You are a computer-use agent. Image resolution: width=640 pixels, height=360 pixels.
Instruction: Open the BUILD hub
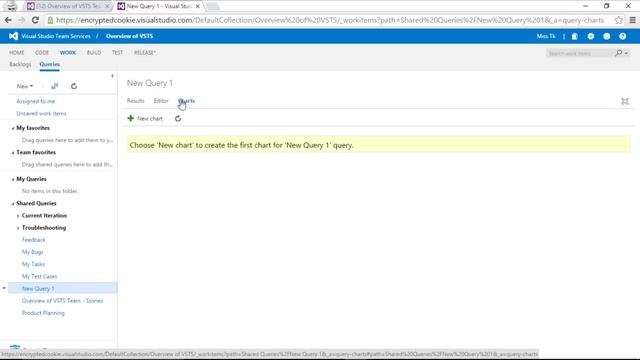[x=94, y=53]
